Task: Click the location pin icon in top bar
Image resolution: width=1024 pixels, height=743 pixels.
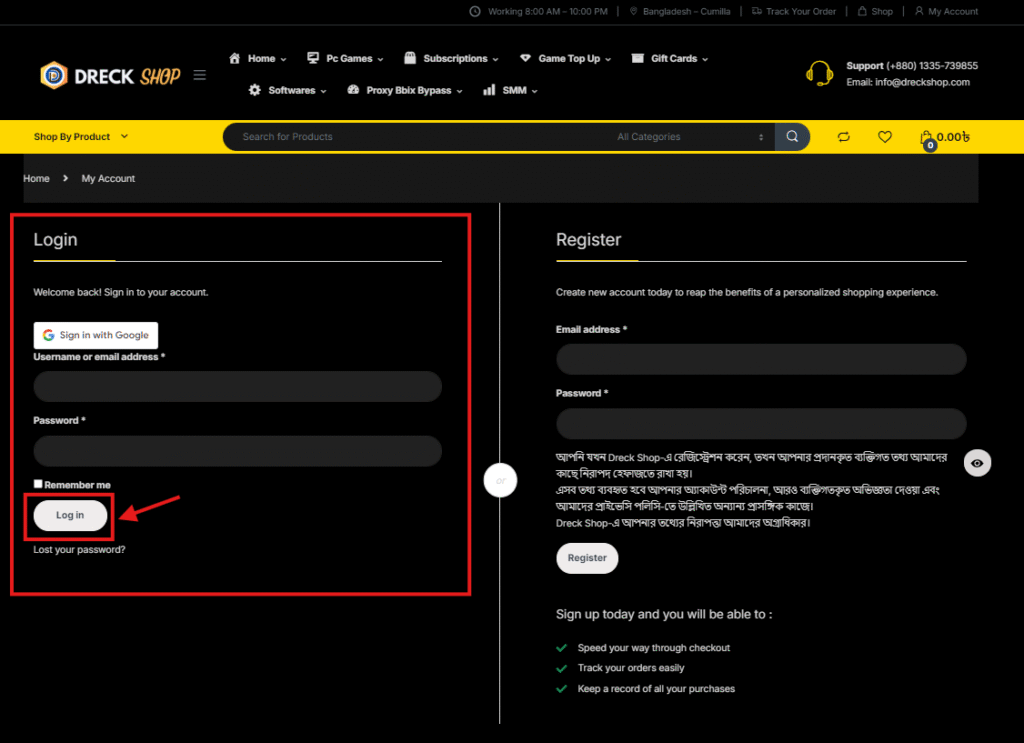Action: pos(633,11)
